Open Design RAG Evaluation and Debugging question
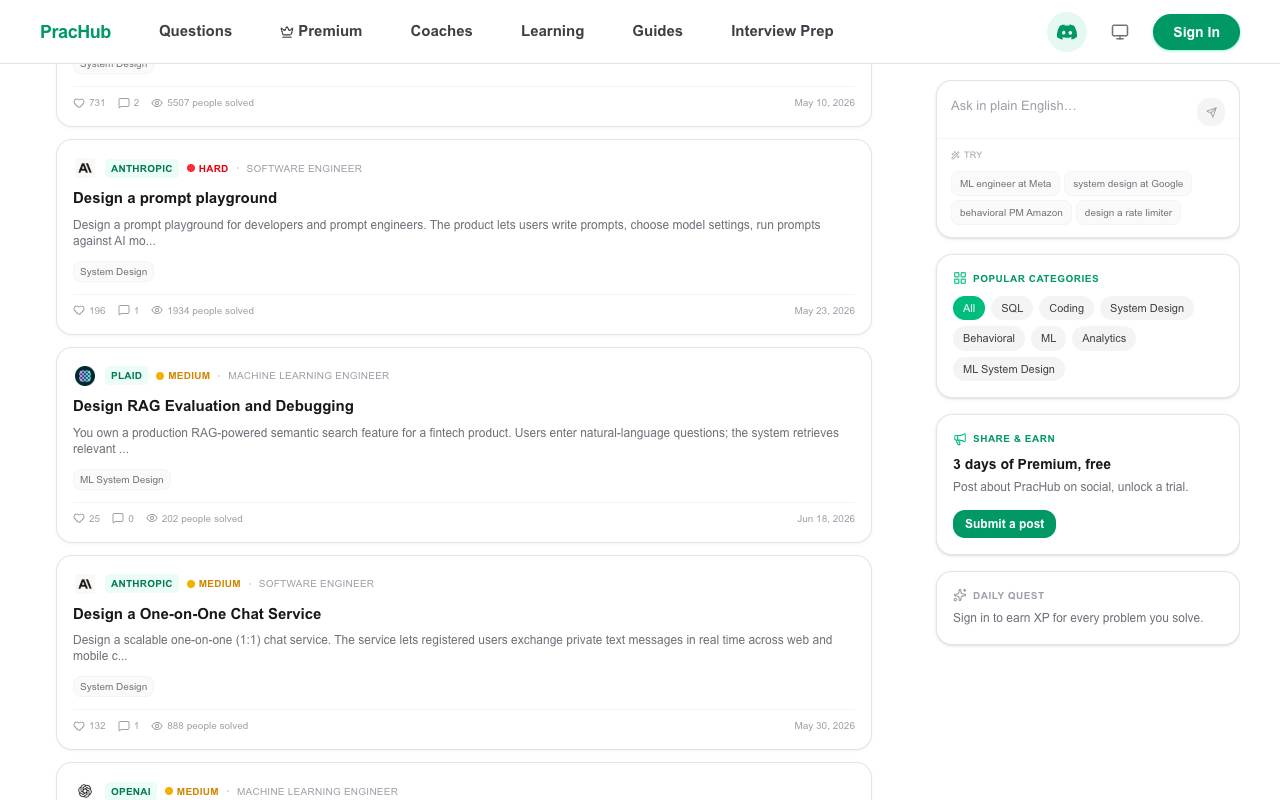This screenshot has width=1280, height=800. point(213,406)
